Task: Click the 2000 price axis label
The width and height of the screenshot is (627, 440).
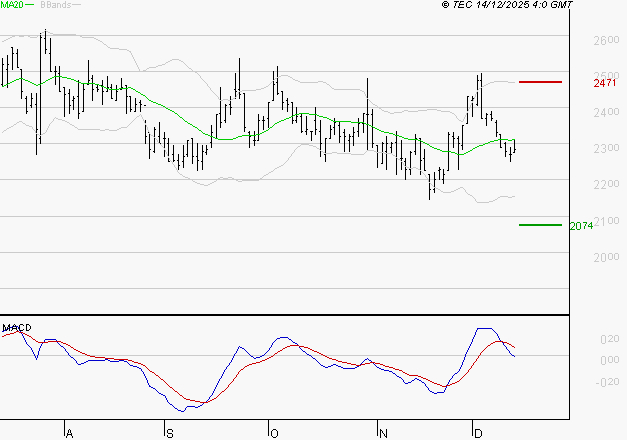Action: 606,257
